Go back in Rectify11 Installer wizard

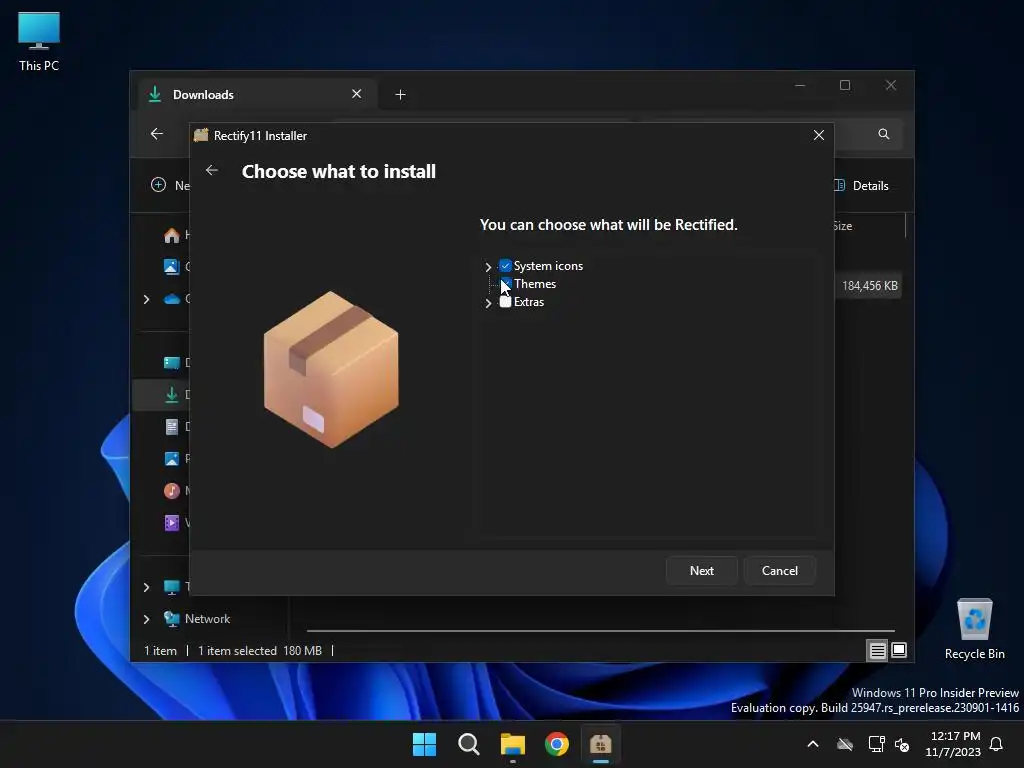212,170
